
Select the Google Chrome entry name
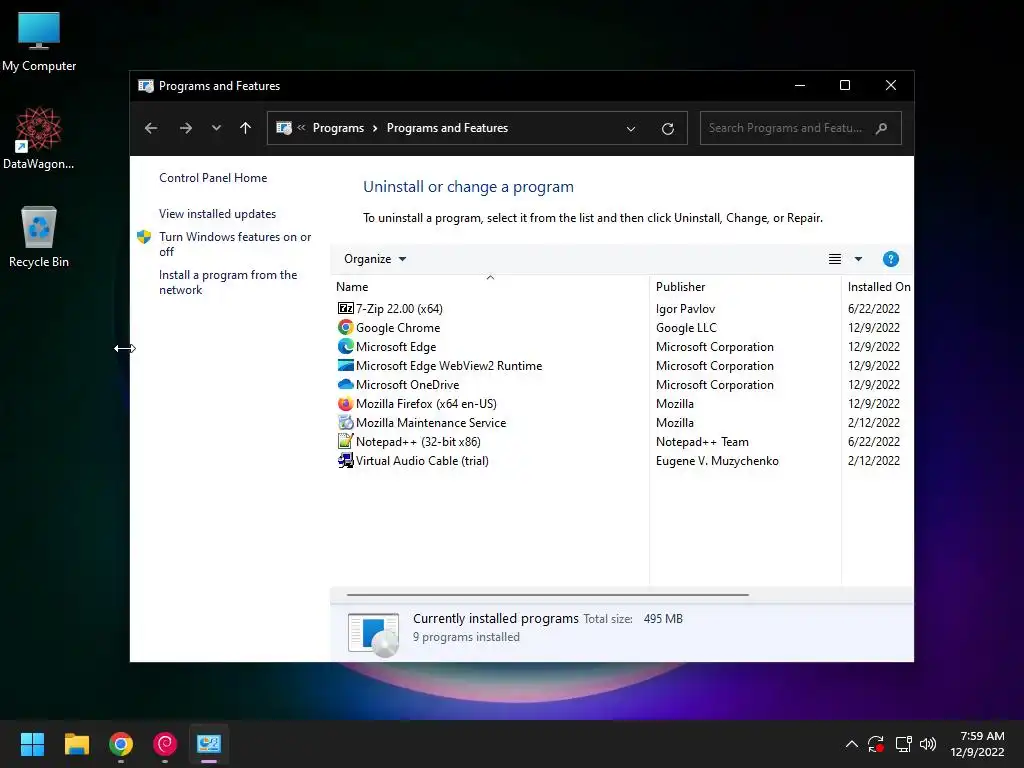(398, 327)
